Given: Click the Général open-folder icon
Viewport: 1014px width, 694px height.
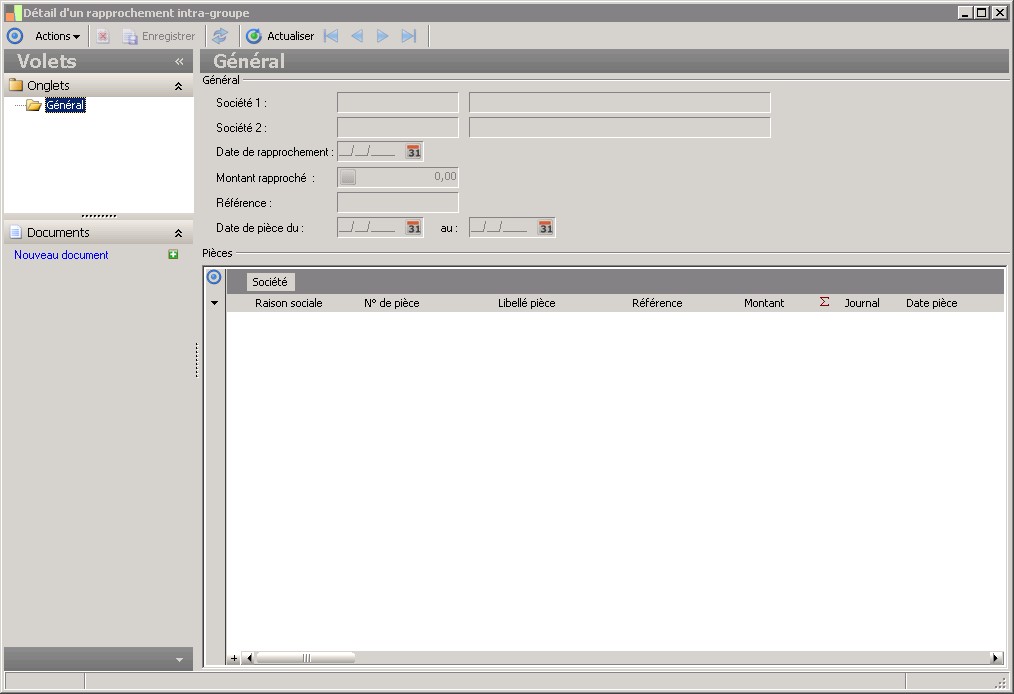Looking at the screenshot, I should tap(34, 105).
